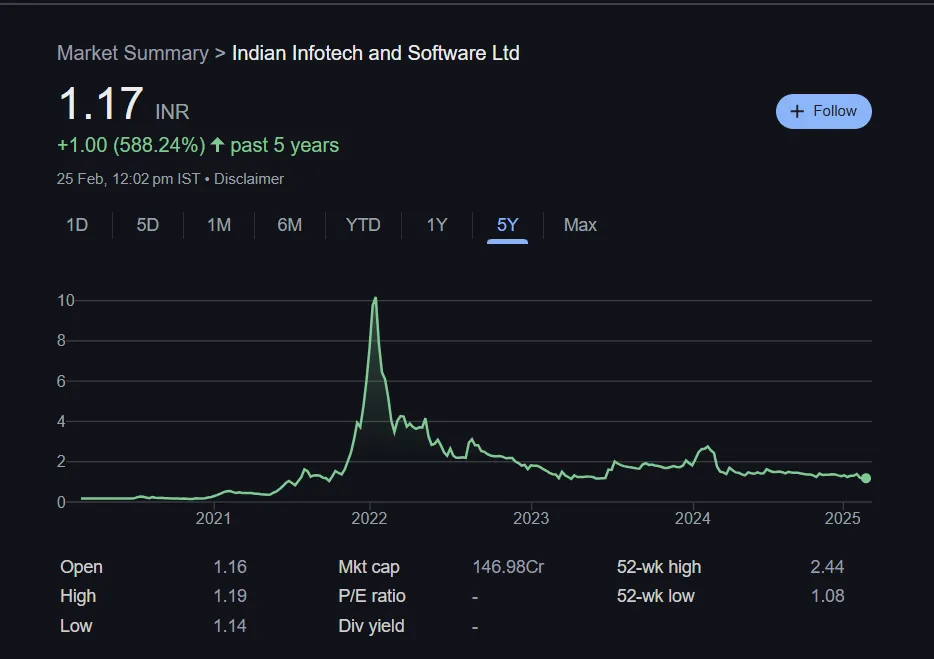
Task: Click the 2022 peak on the price chart
Action: click(375, 298)
